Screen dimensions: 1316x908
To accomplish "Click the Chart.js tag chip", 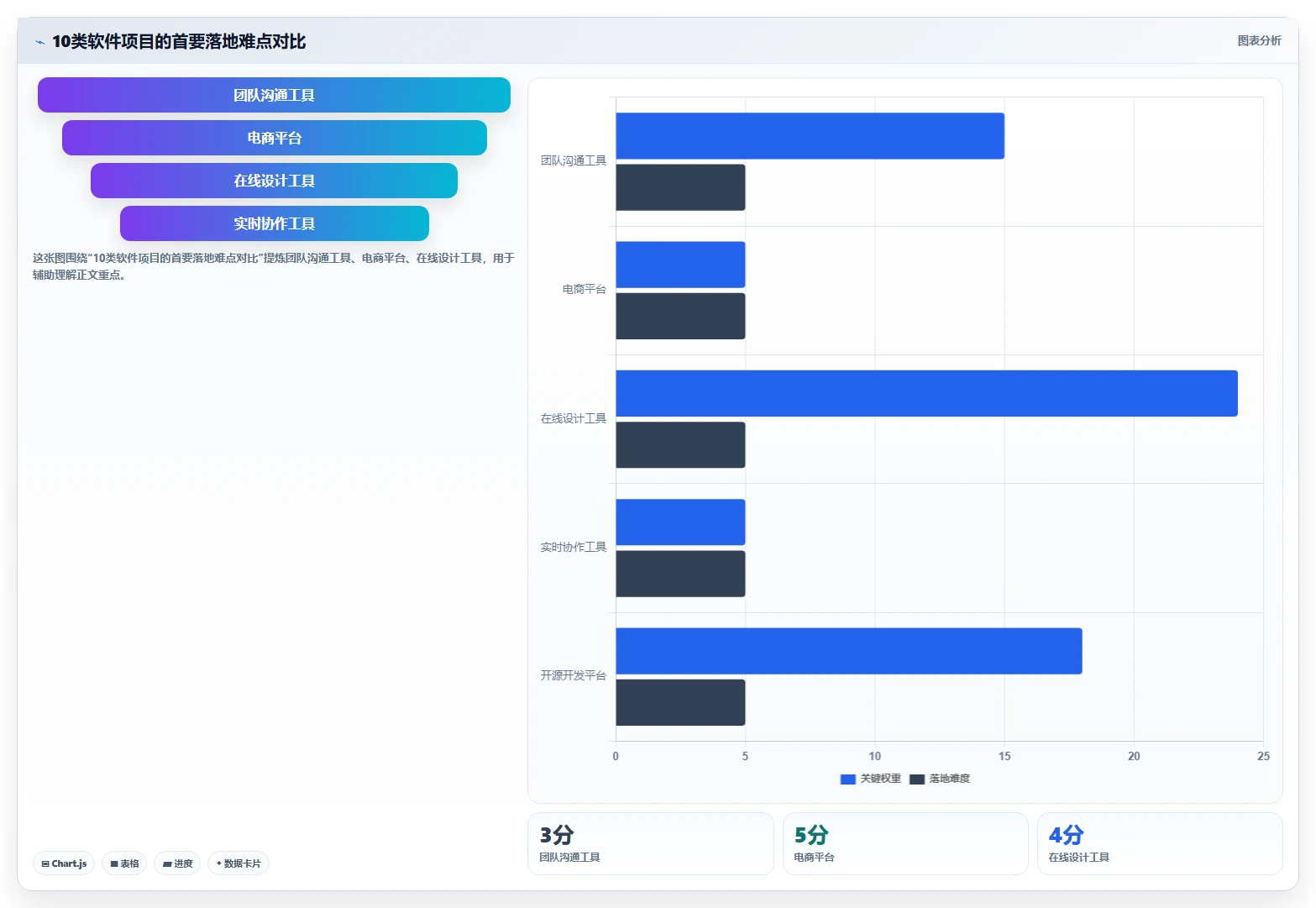I will pyautogui.click(x=64, y=863).
